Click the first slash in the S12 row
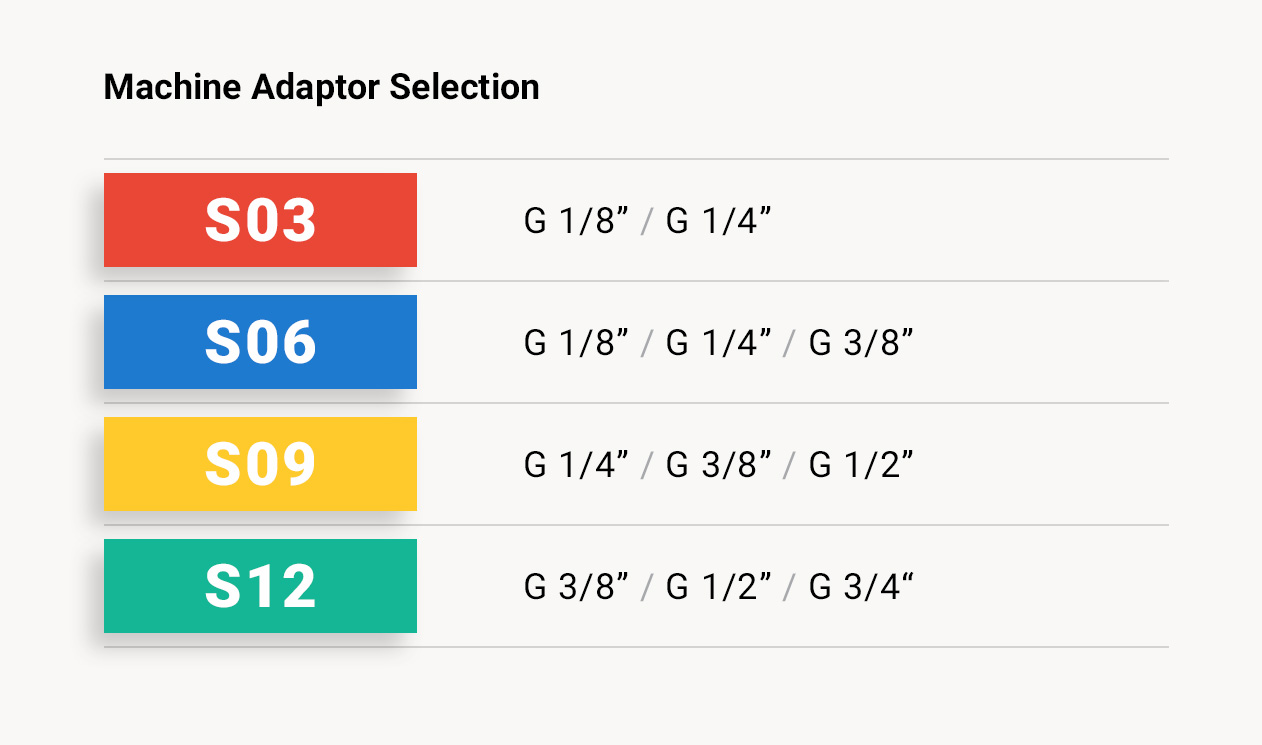This screenshot has height=745, width=1262. (x=647, y=588)
